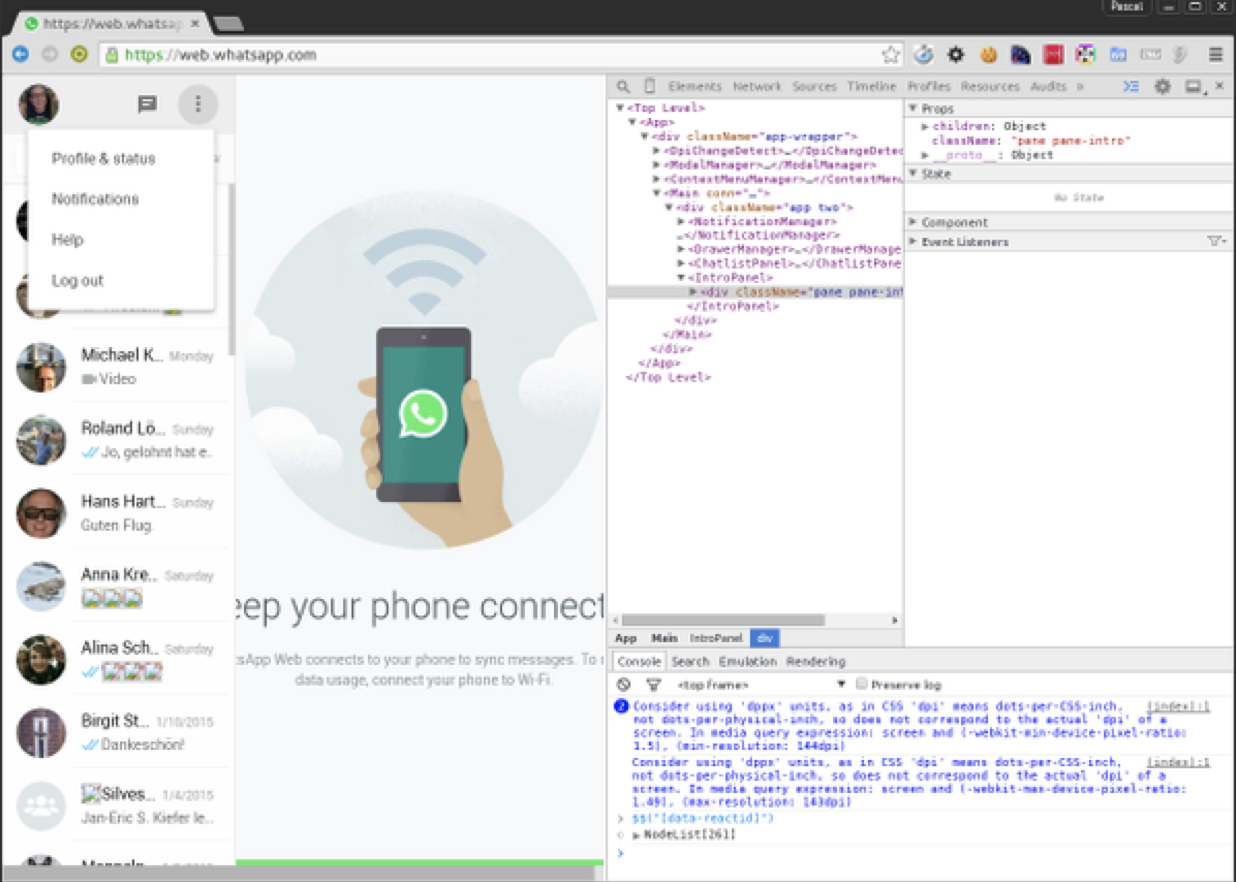Click the browser back arrow
Screen dimensions: 1236x882
20,55
